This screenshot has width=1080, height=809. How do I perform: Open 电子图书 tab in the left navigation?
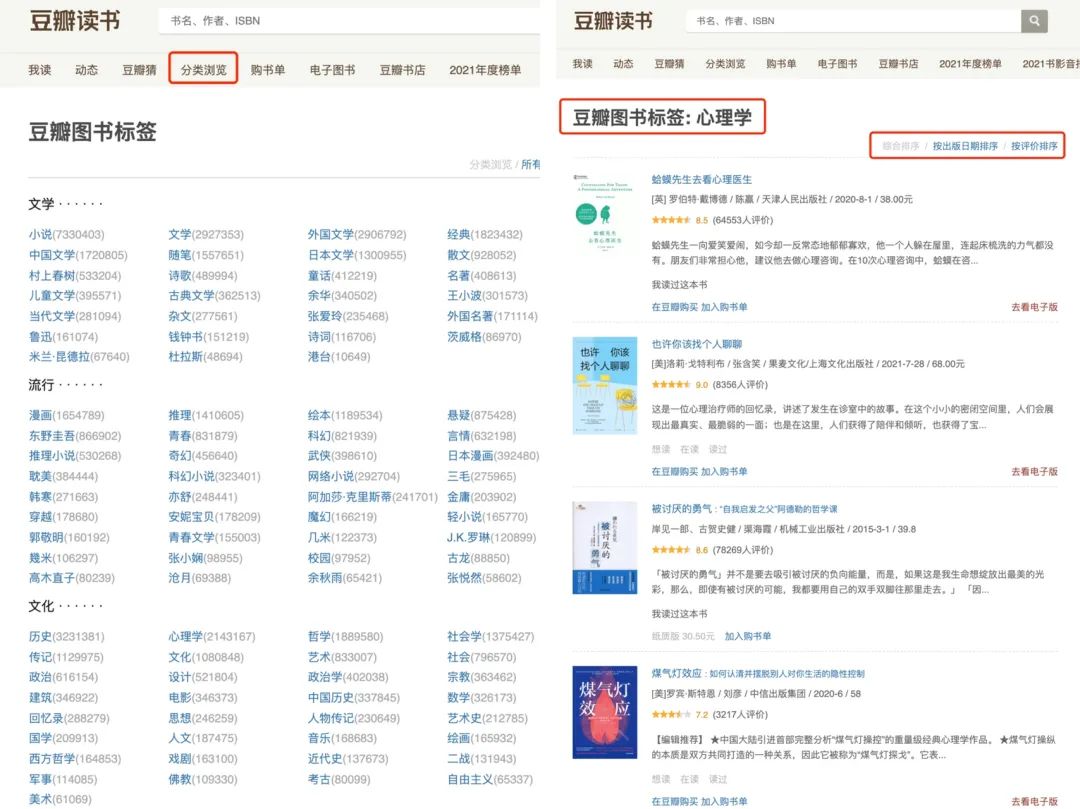click(332, 70)
